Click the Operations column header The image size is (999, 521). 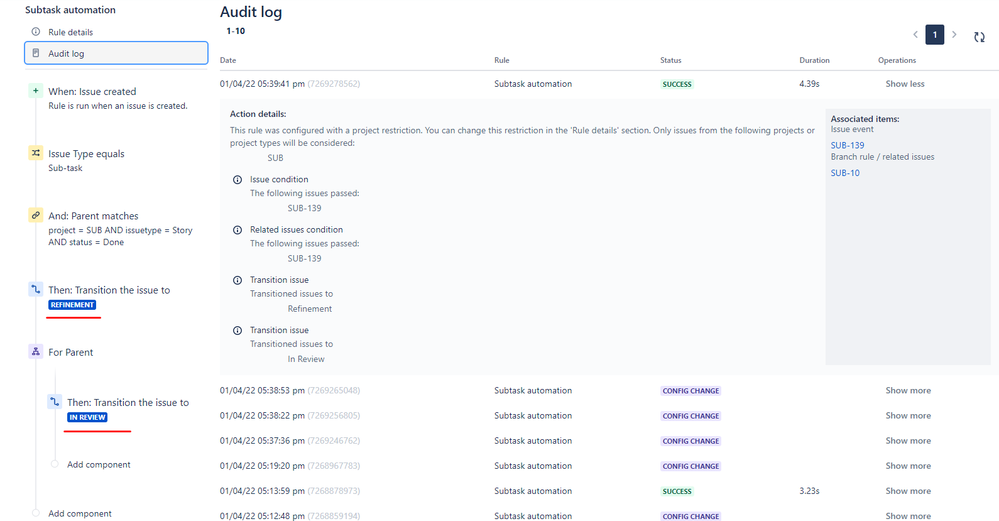tap(897, 60)
